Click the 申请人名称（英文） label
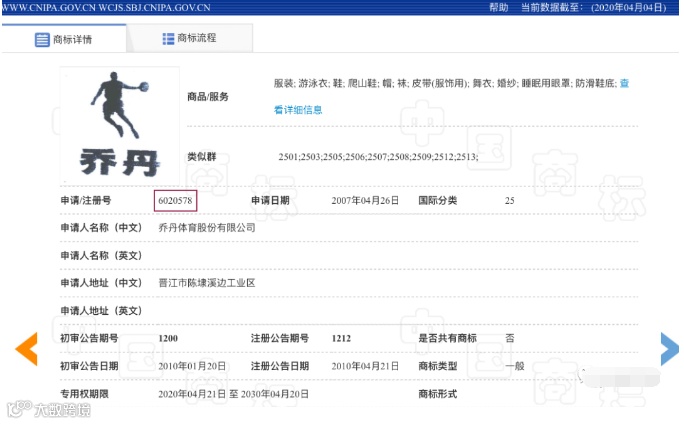The width and height of the screenshot is (684, 424). (101, 256)
